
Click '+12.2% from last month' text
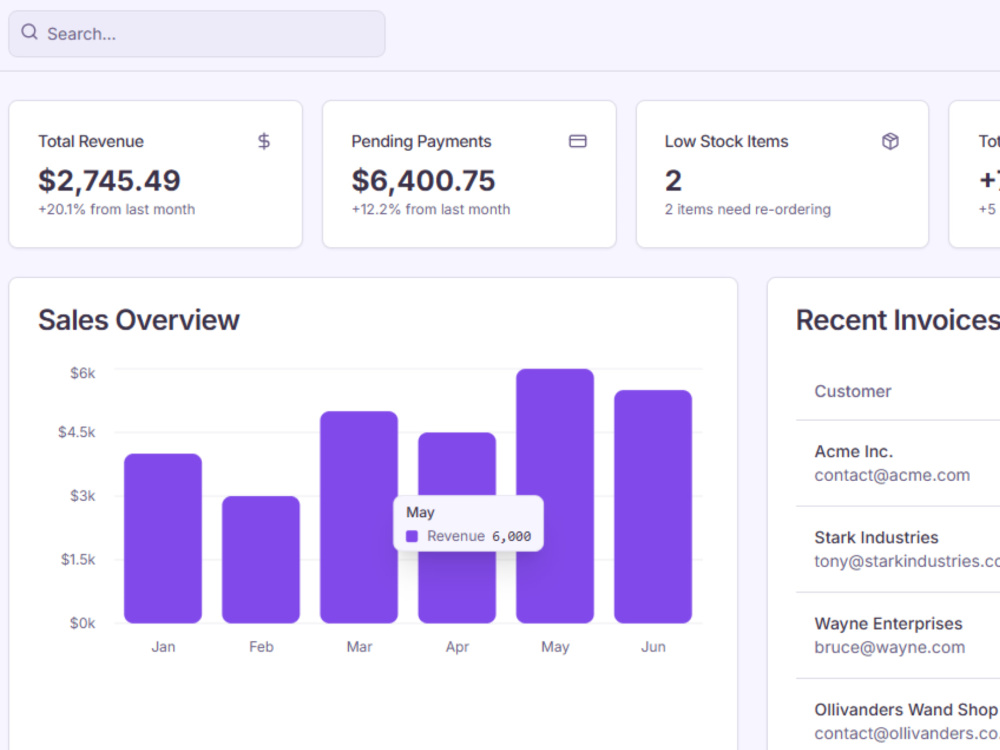coord(431,209)
